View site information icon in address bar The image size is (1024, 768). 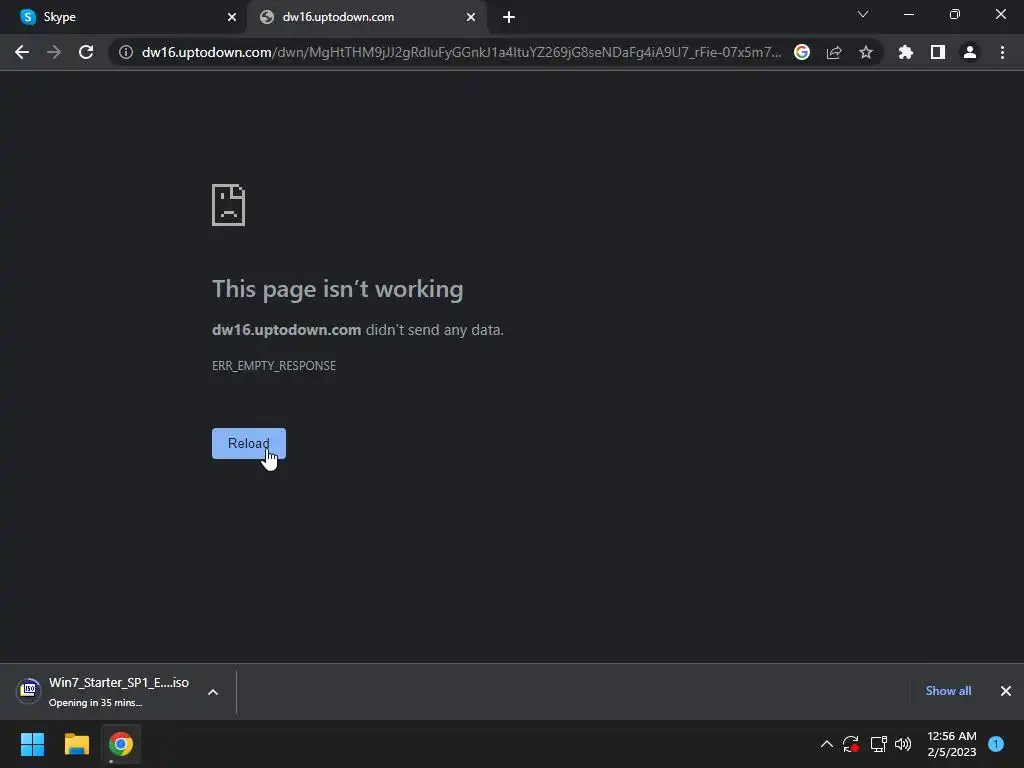click(x=125, y=52)
